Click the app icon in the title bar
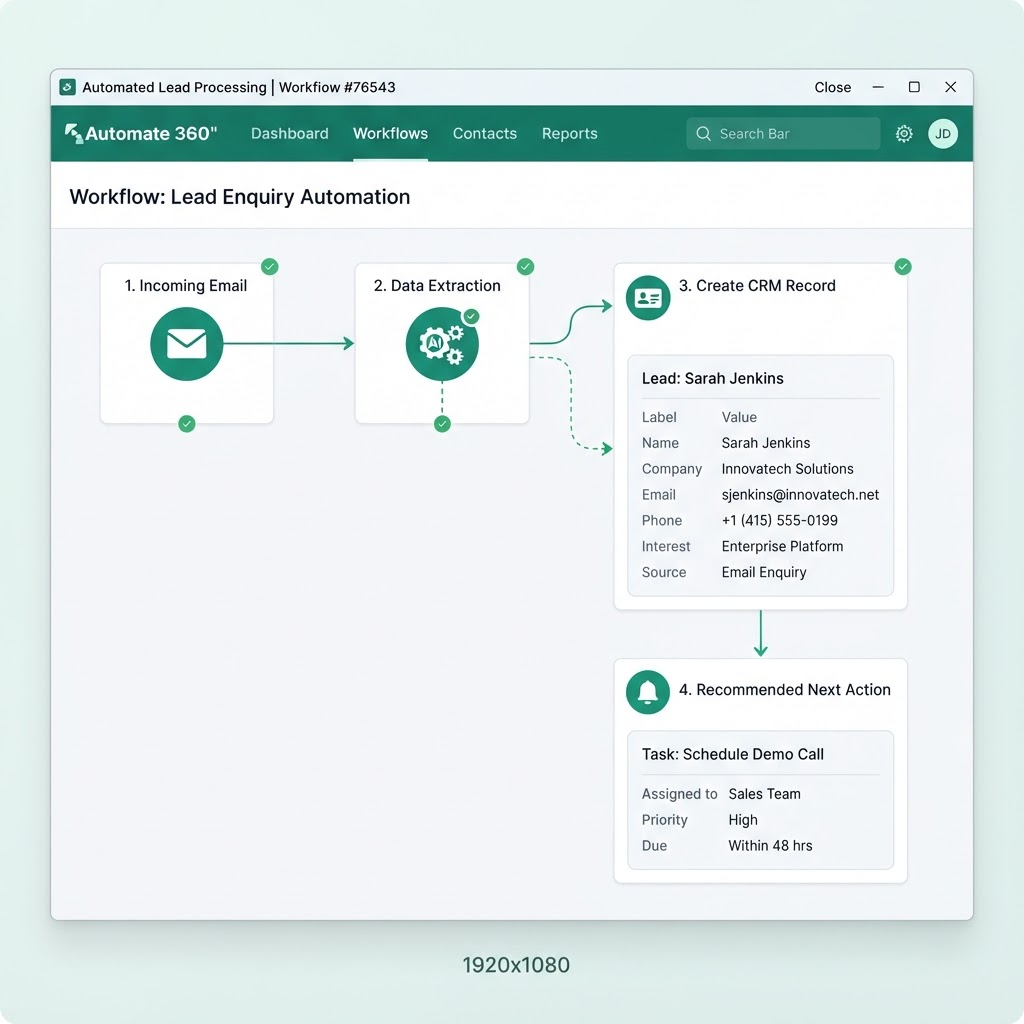The height and width of the screenshot is (1024, 1024). click(67, 88)
